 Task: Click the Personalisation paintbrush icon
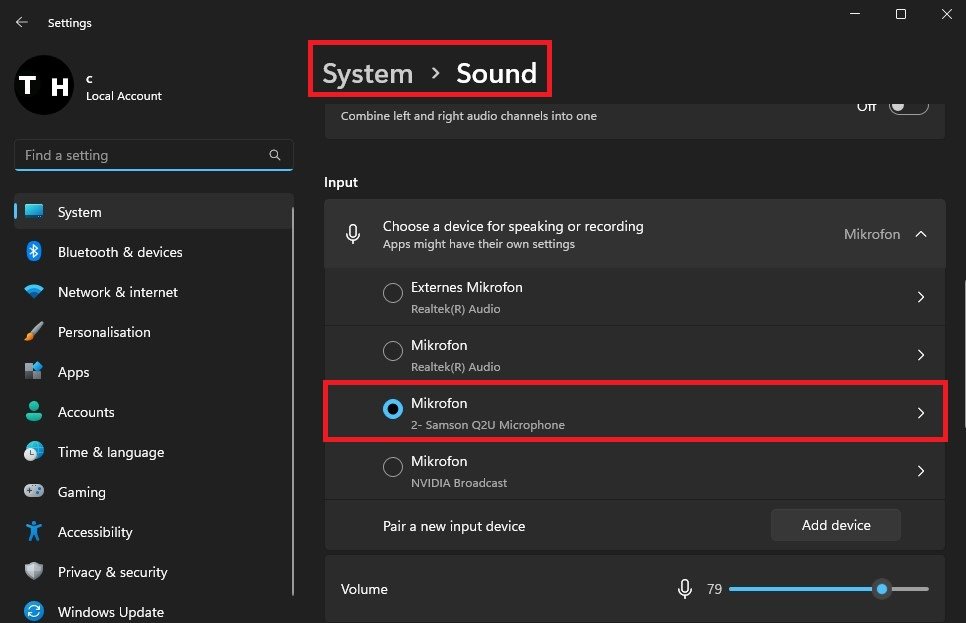(34, 332)
